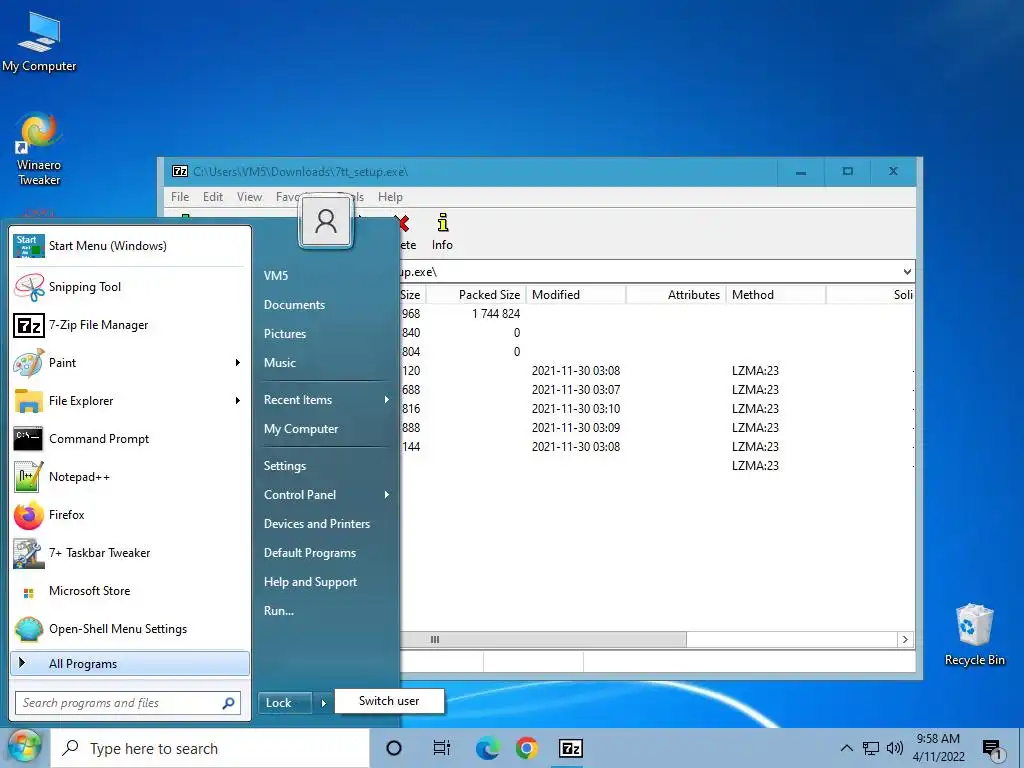Open View menu in 7-Zip
Viewport: 1024px width, 768px height.
[249, 197]
